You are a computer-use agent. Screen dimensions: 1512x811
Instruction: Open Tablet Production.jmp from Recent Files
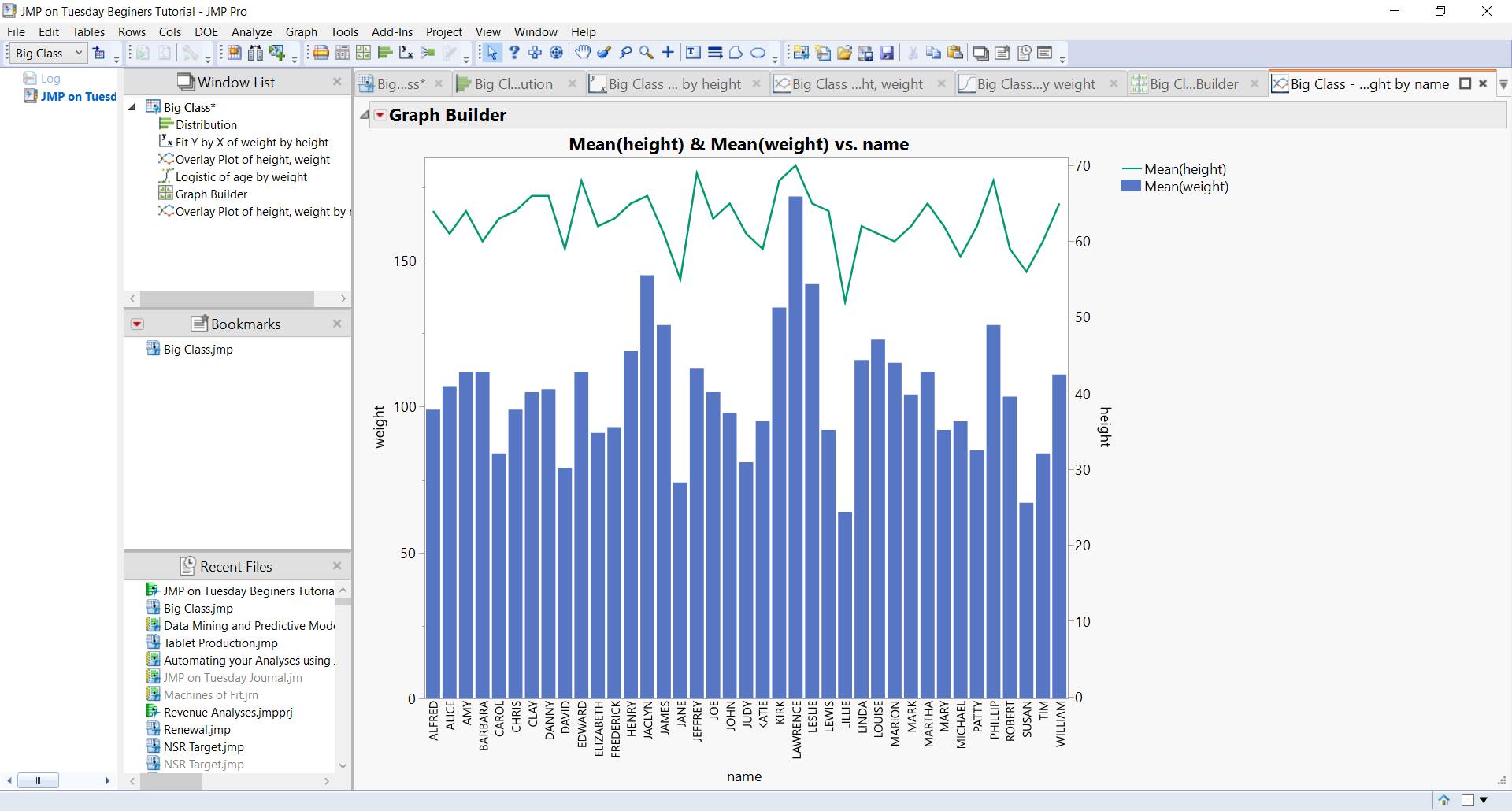[x=220, y=643]
